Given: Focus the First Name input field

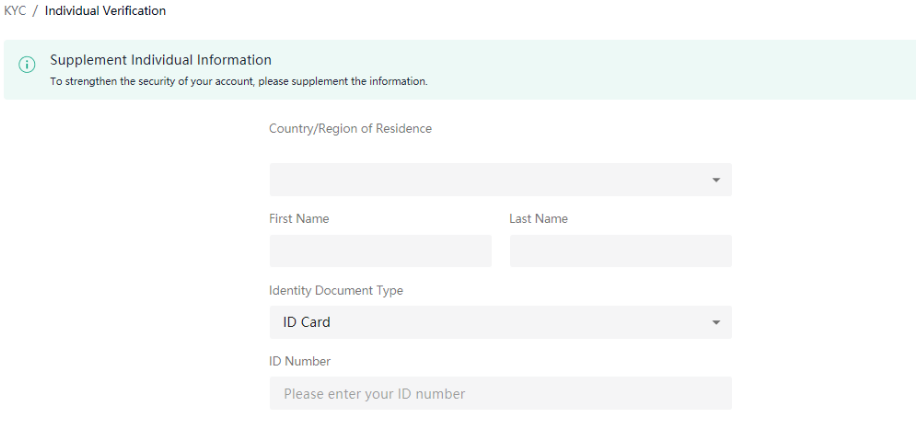Looking at the screenshot, I should click(381, 251).
